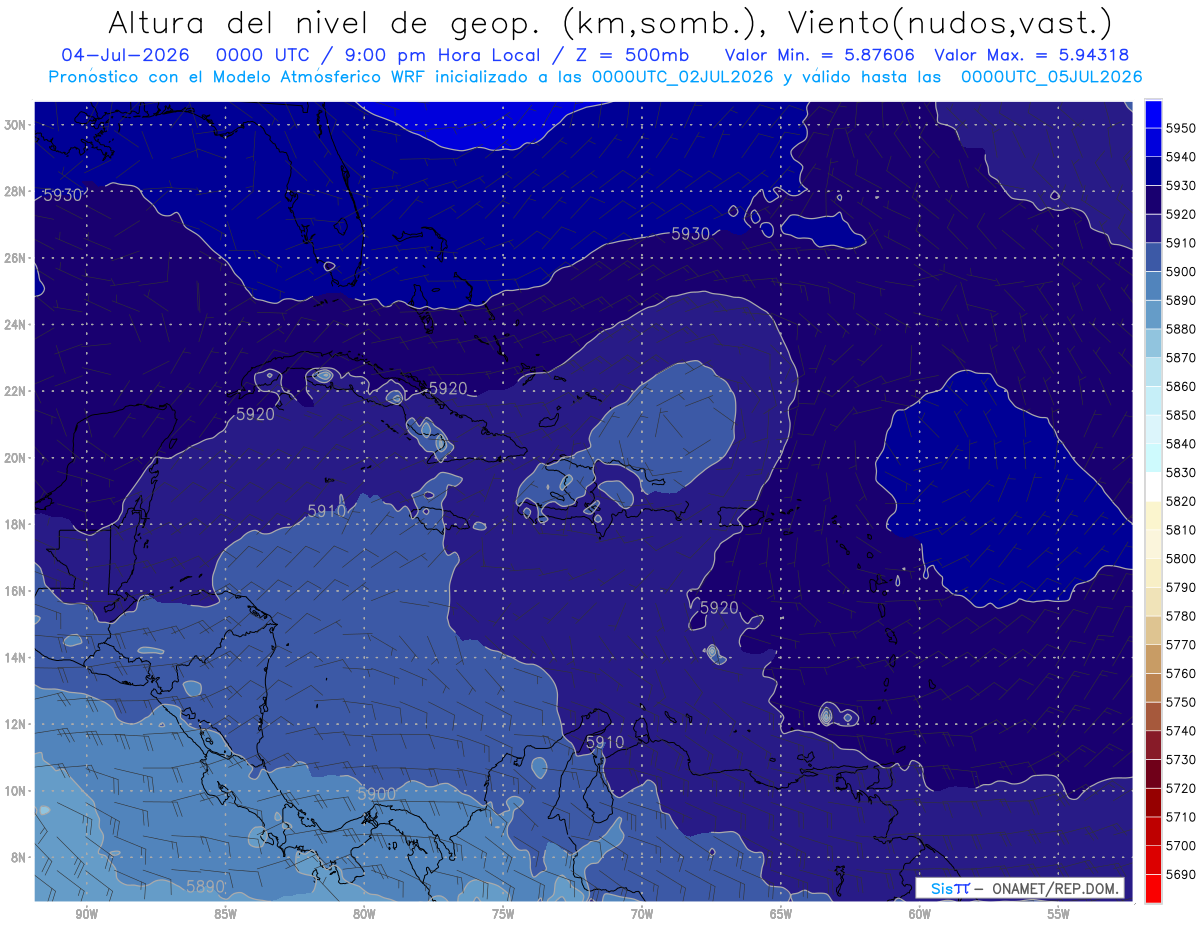Click the 5920 contour label near 16N, 67W
Image resolution: width=1200 pixels, height=927 pixels.
pos(719,607)
